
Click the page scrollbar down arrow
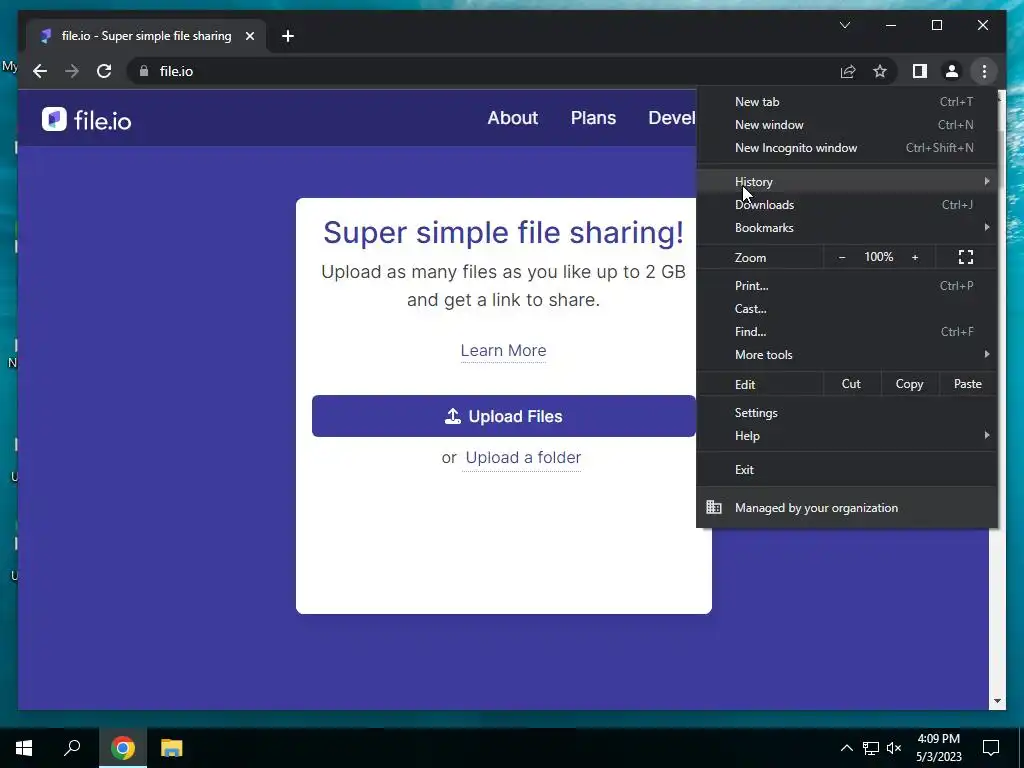(x=997, y=701)
